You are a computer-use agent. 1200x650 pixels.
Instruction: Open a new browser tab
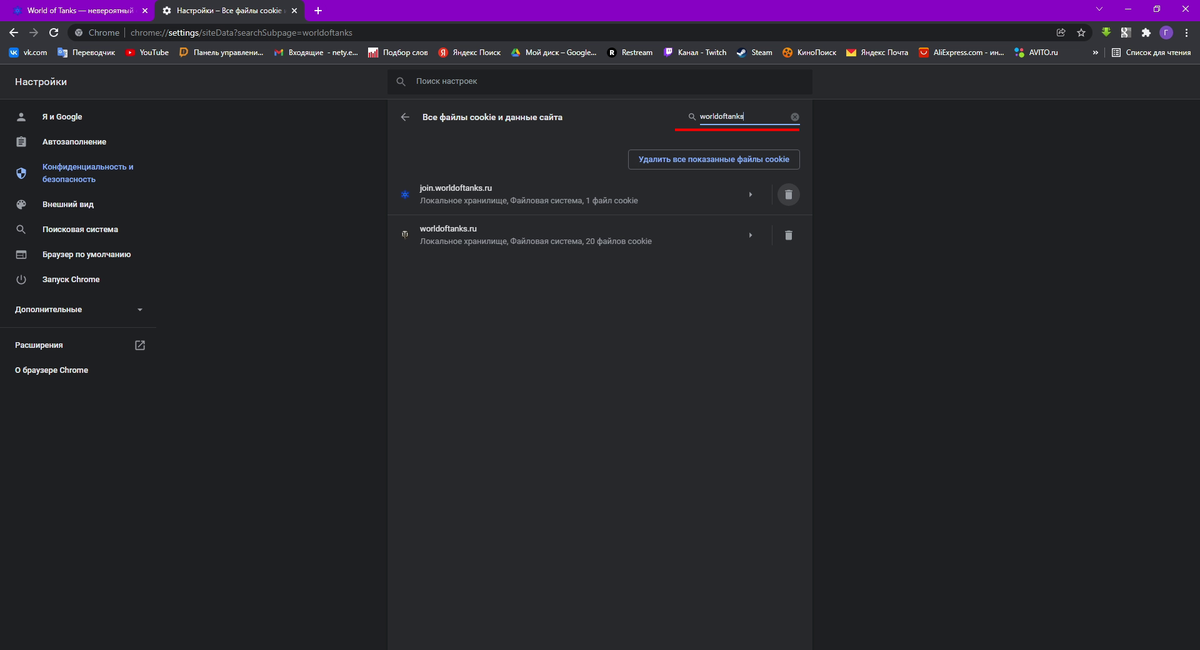coord(318,10)
